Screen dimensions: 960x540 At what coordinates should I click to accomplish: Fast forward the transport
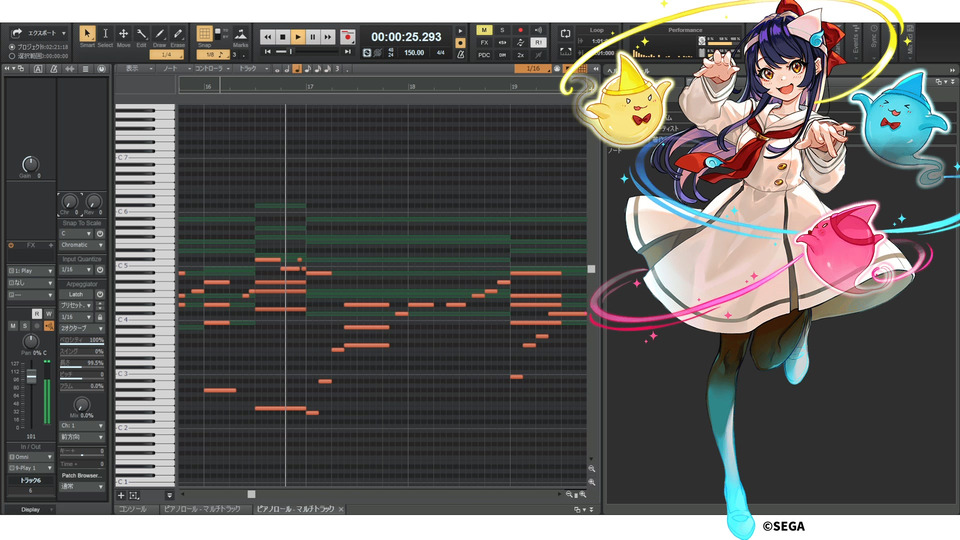tap(328, 37)
